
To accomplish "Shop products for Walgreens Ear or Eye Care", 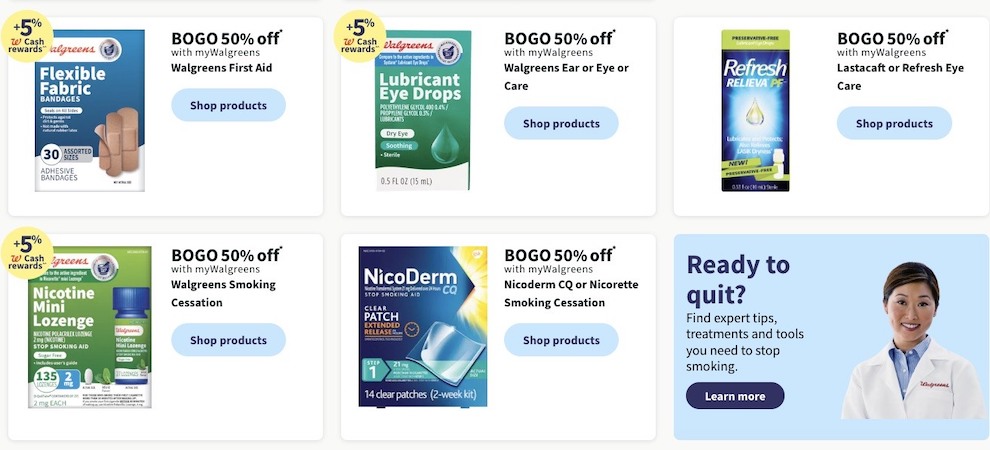I will pyautogui.click(x=561, y=123).
